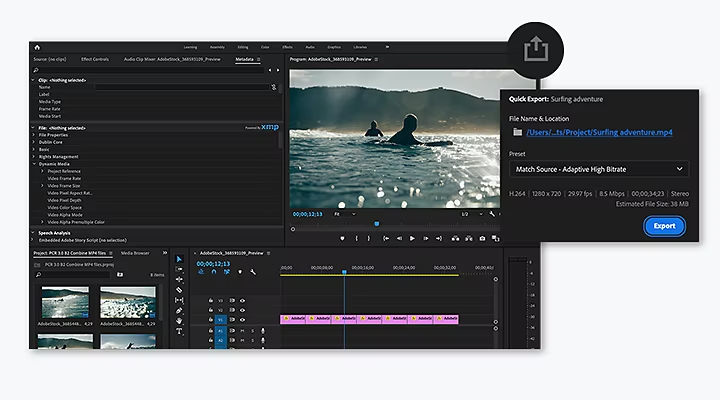Select the Hand tool
Image resolution: width=720 pixels, height=400 pixels.
pos(179,321)
